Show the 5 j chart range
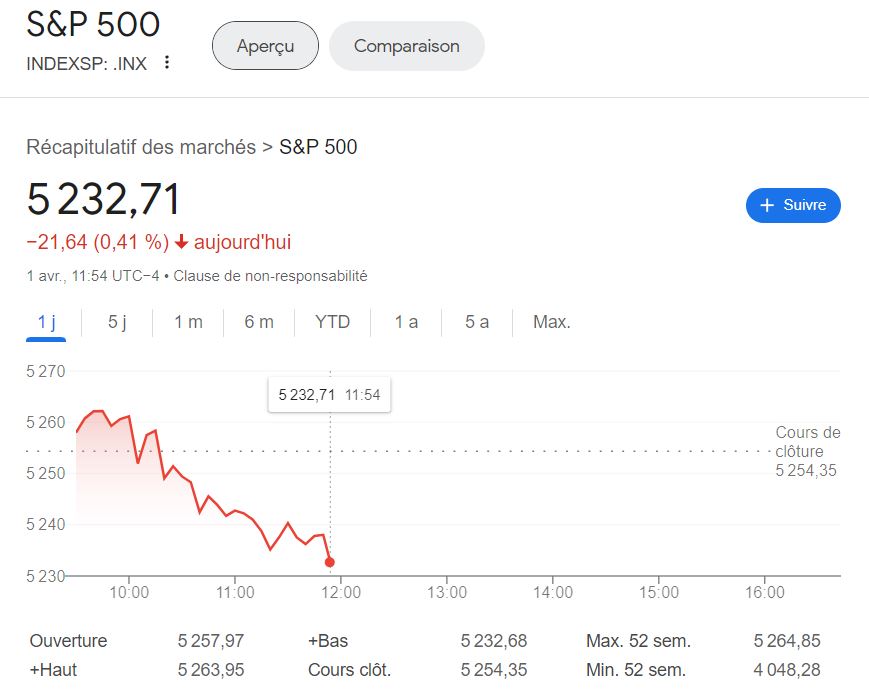The image size is (869, 700). [118, 322]
